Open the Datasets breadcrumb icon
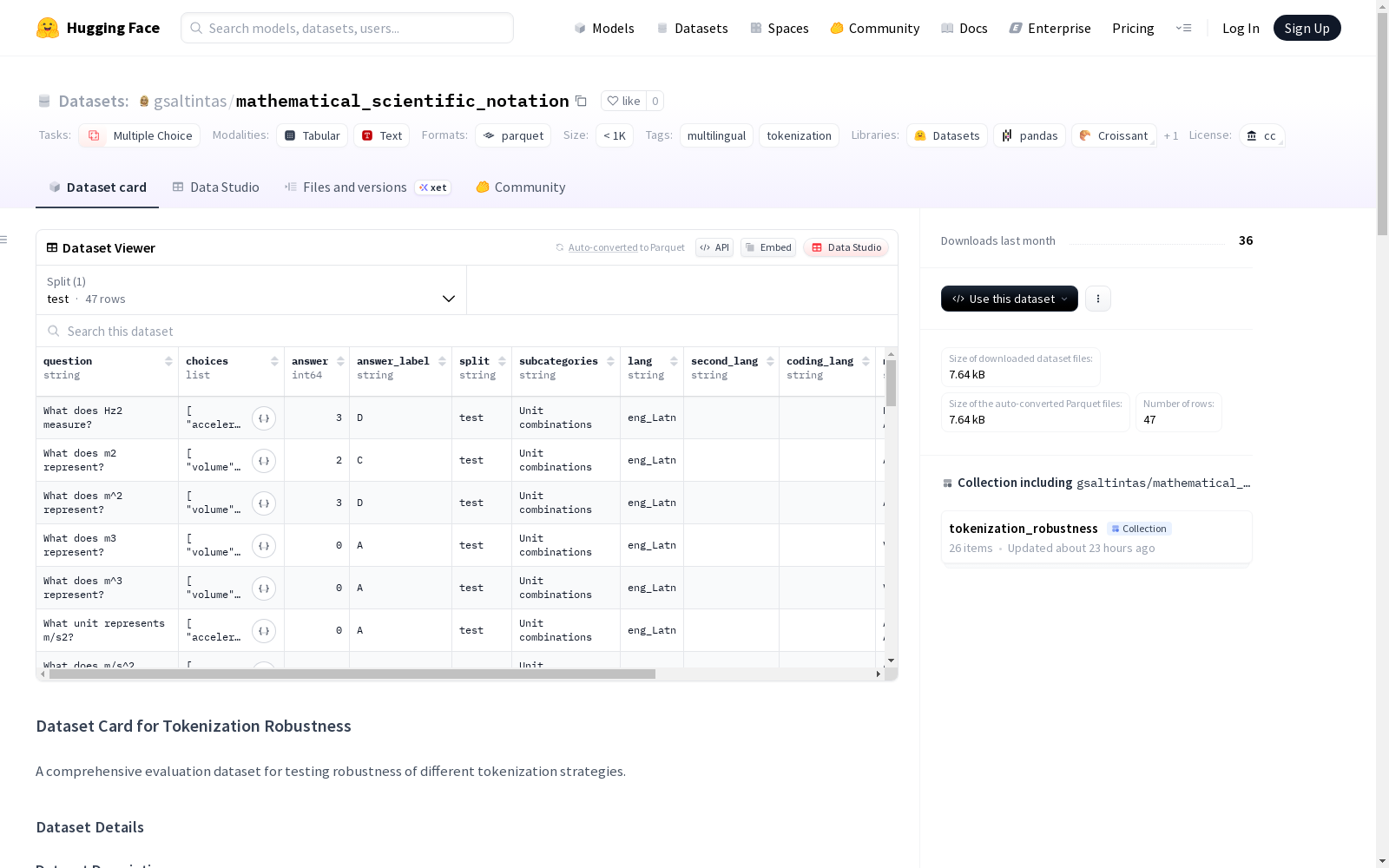1389x868 pixels. pyautogui.click(x=44, y=102)
